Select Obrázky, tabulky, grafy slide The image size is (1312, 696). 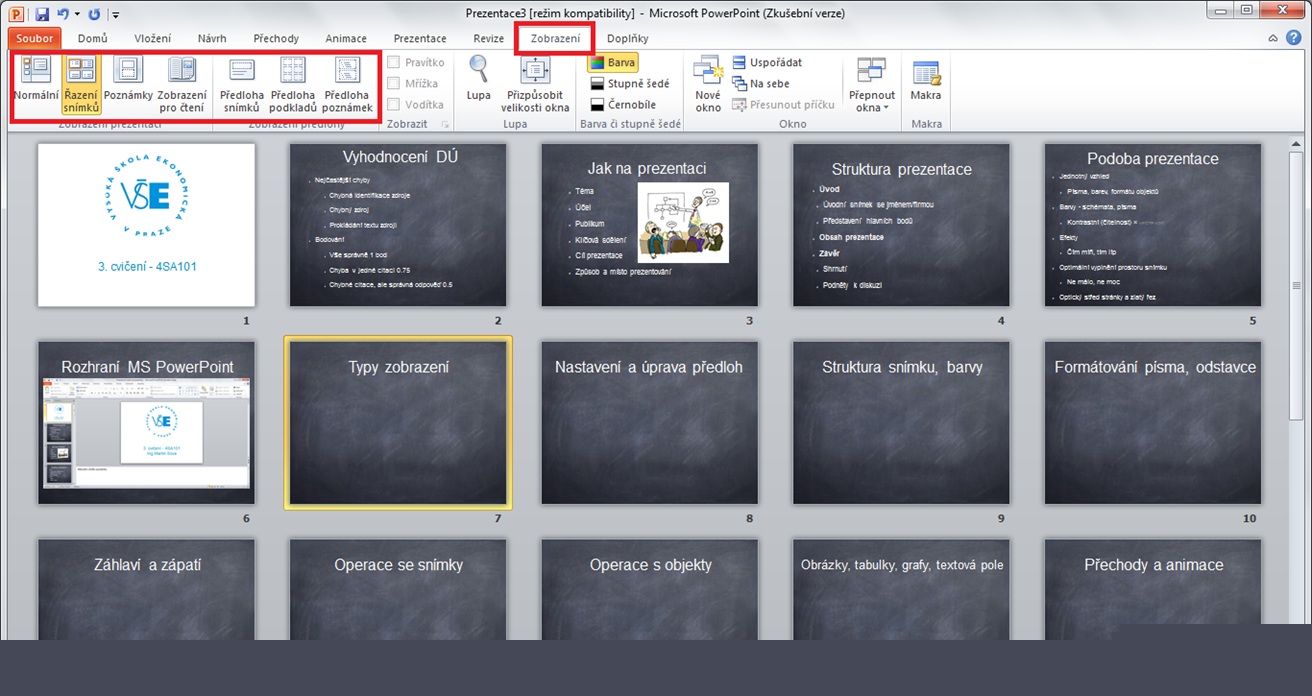point(901,589)
